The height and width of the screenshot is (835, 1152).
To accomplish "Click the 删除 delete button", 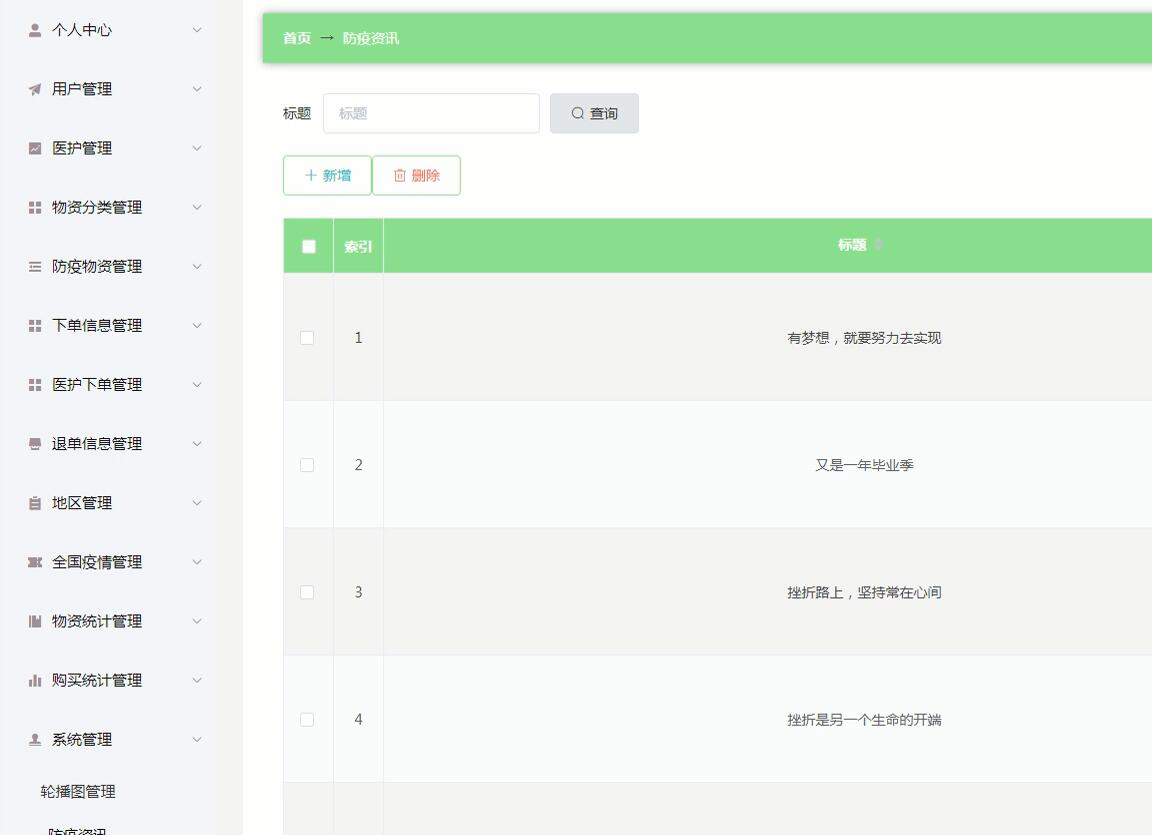I will pos(417,176).
